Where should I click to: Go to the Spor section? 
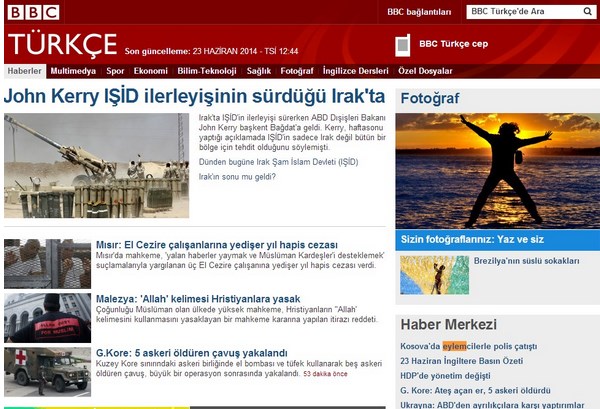[116, 71]
